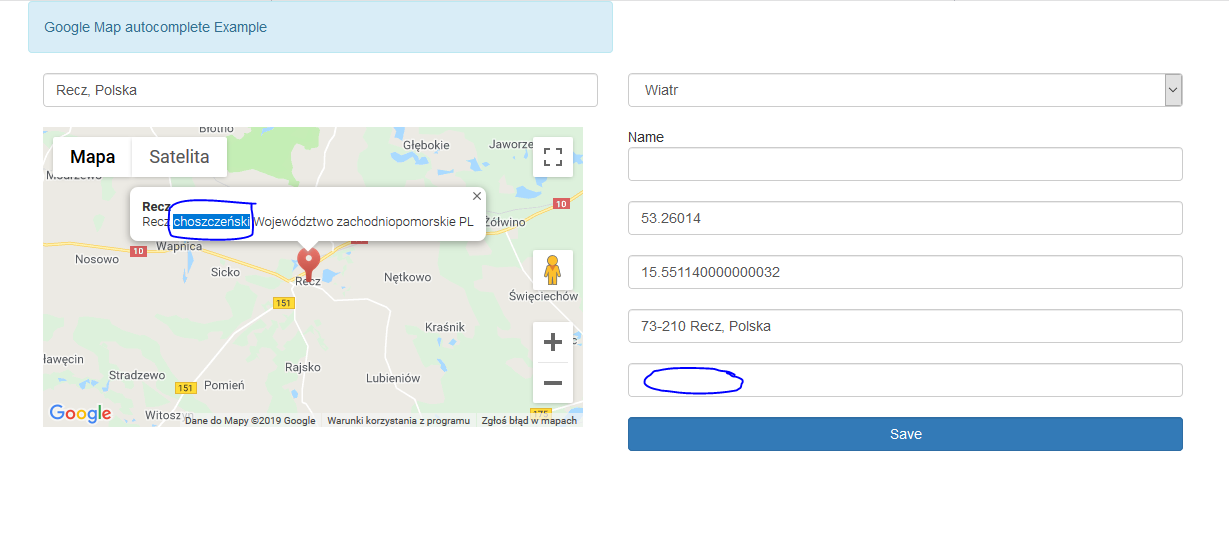Click the Name input field

point(905,164)
